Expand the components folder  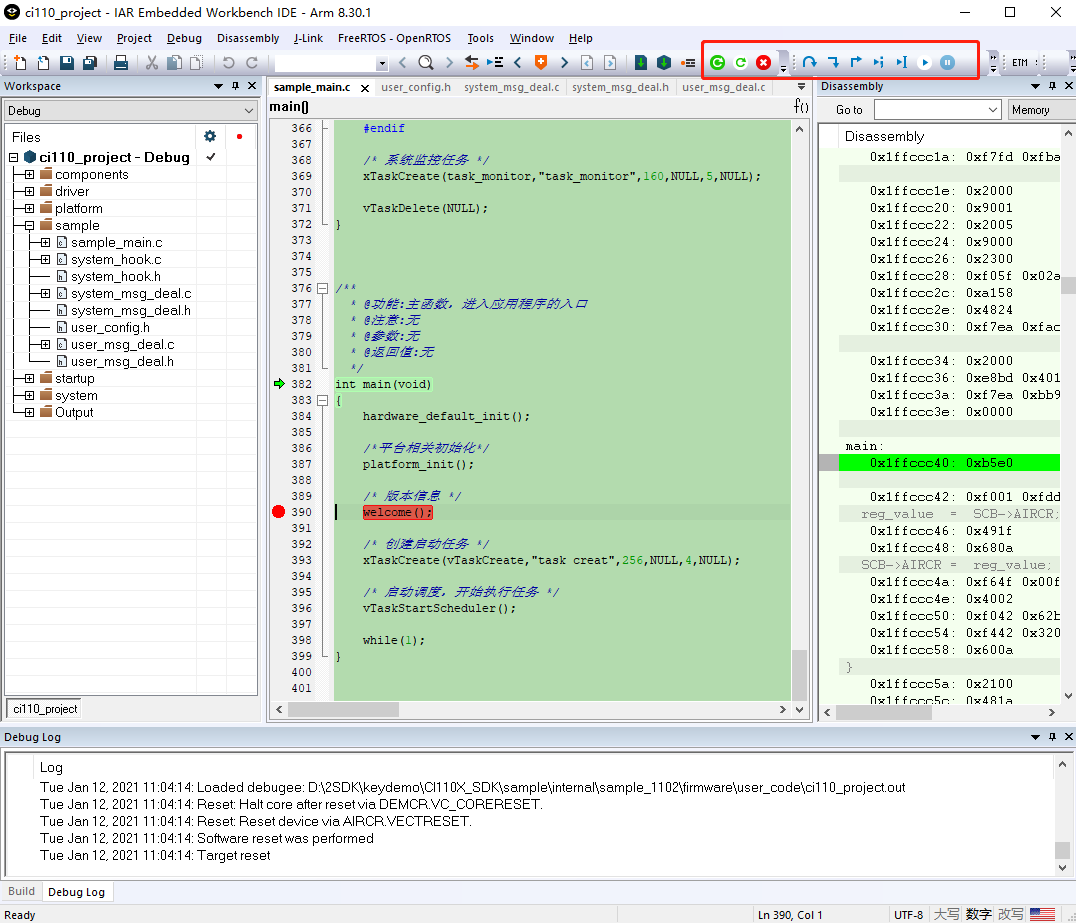(x=29, y=174)
